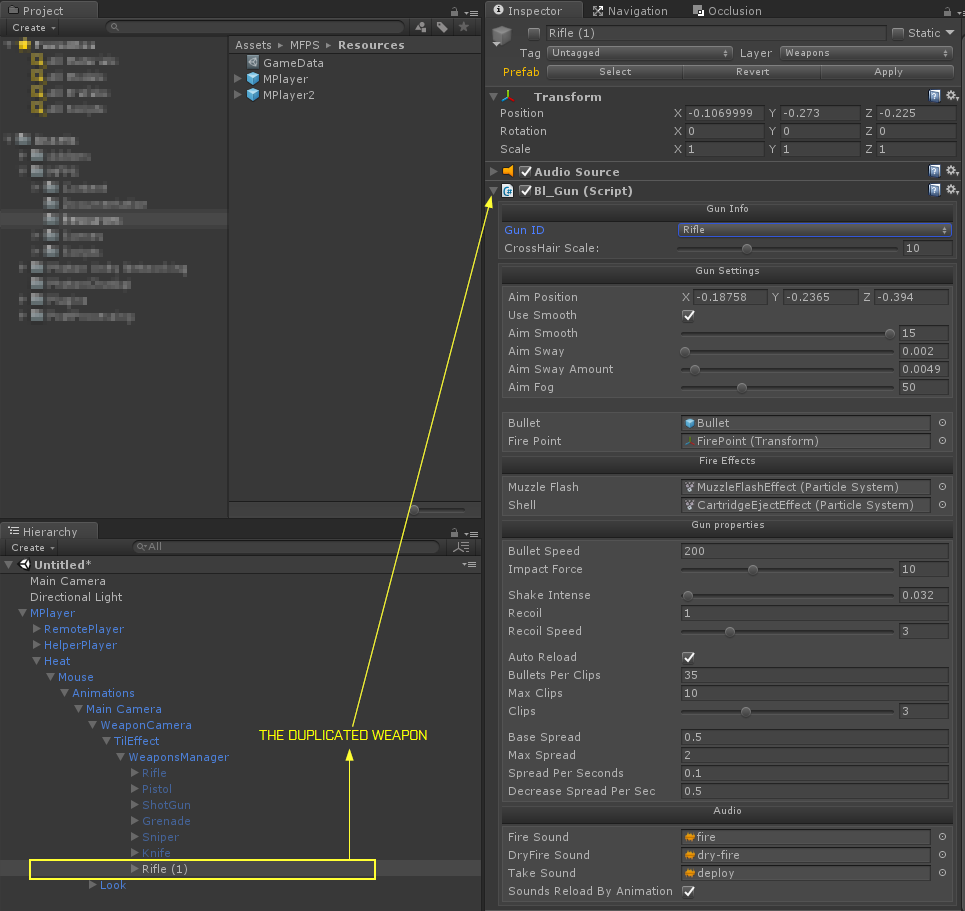This screenshot has width=965, height=911.
Task: Click the search-by-type icon in Project panel
Action: pos(421,28)
